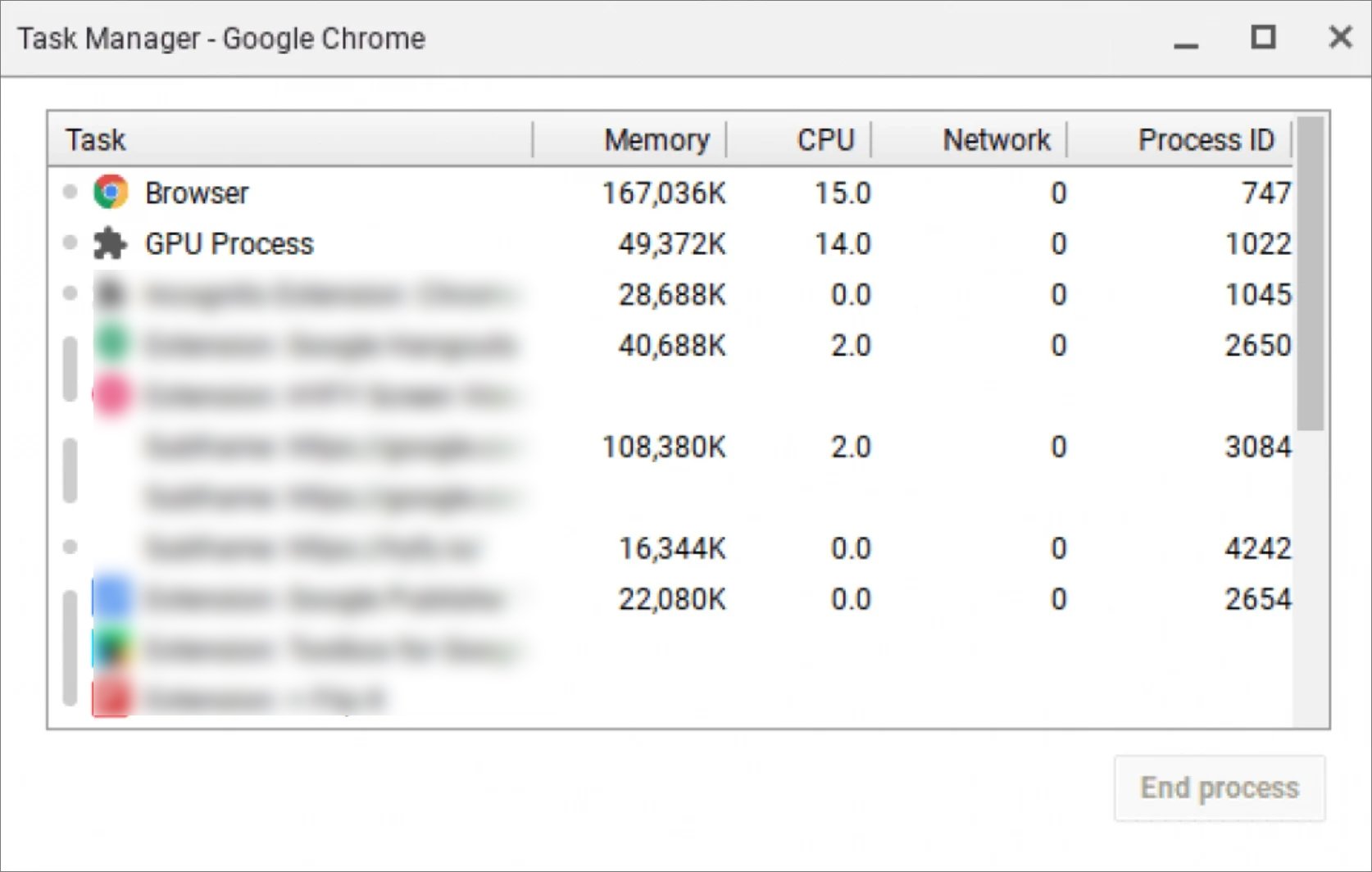Click process ID 2654

click(x=1258, y=600)
